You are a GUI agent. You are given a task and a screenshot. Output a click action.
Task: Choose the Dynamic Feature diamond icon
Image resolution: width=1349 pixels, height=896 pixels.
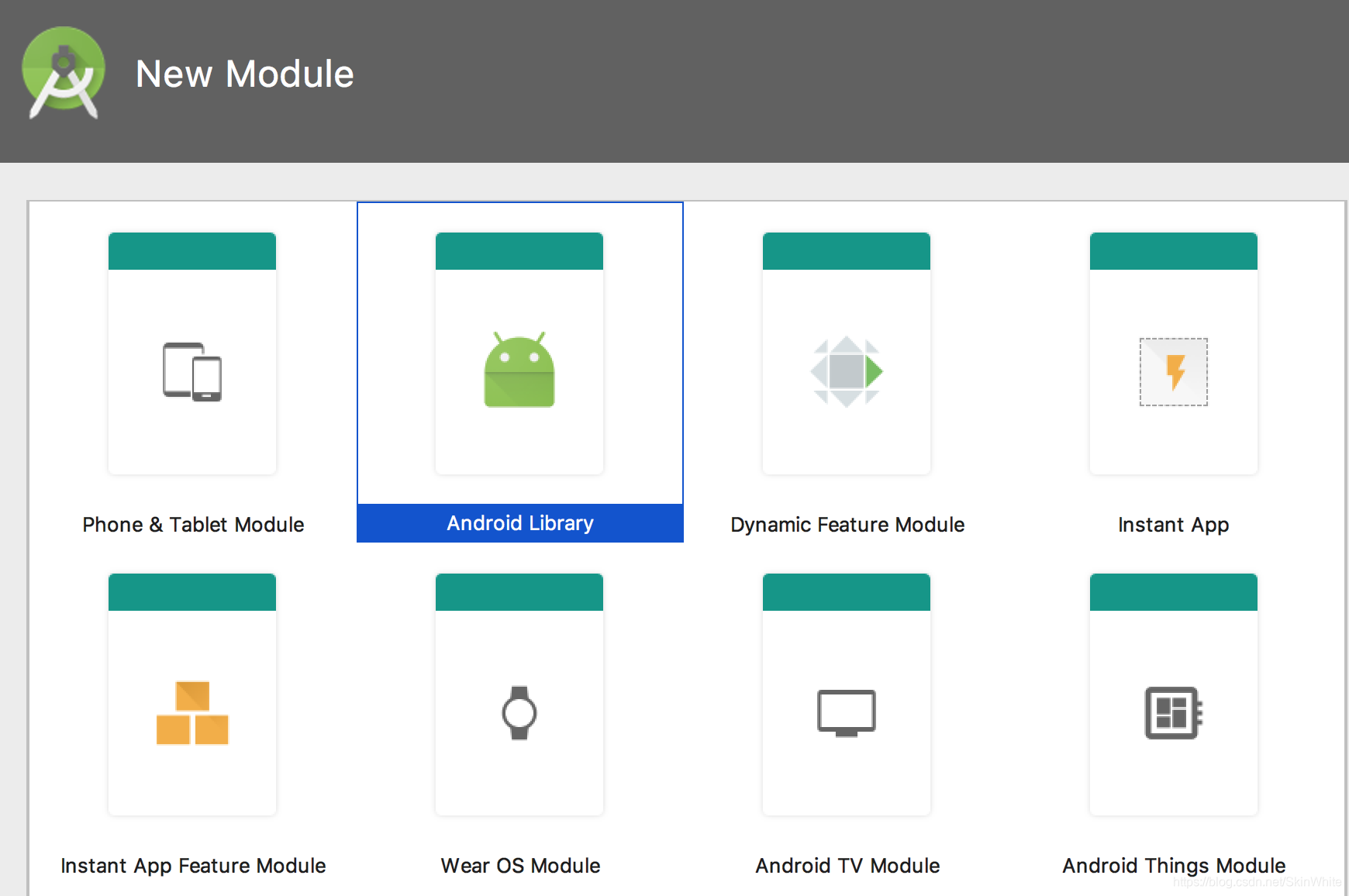click(x=847, y=372)
